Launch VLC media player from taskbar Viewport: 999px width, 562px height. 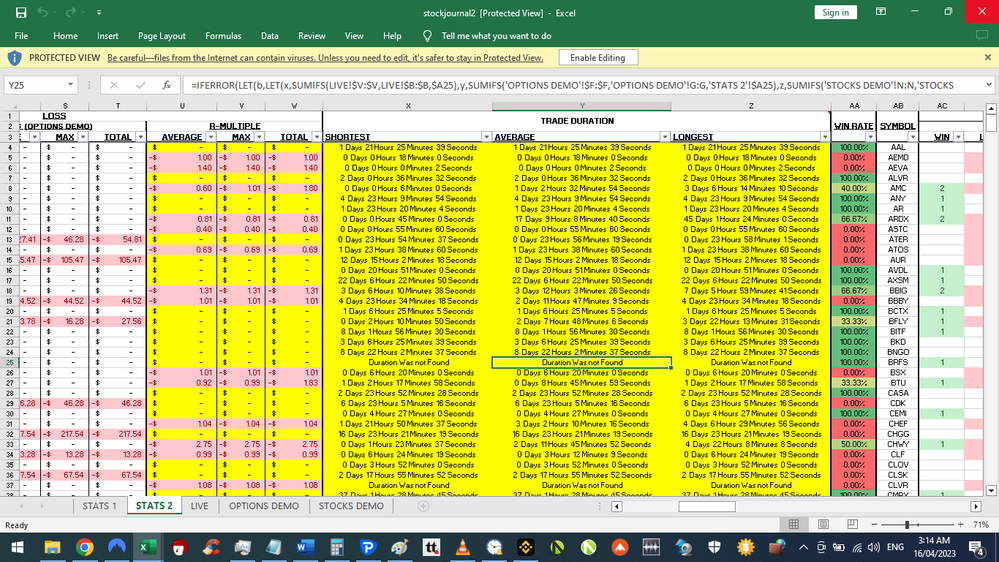pos(465,547)
